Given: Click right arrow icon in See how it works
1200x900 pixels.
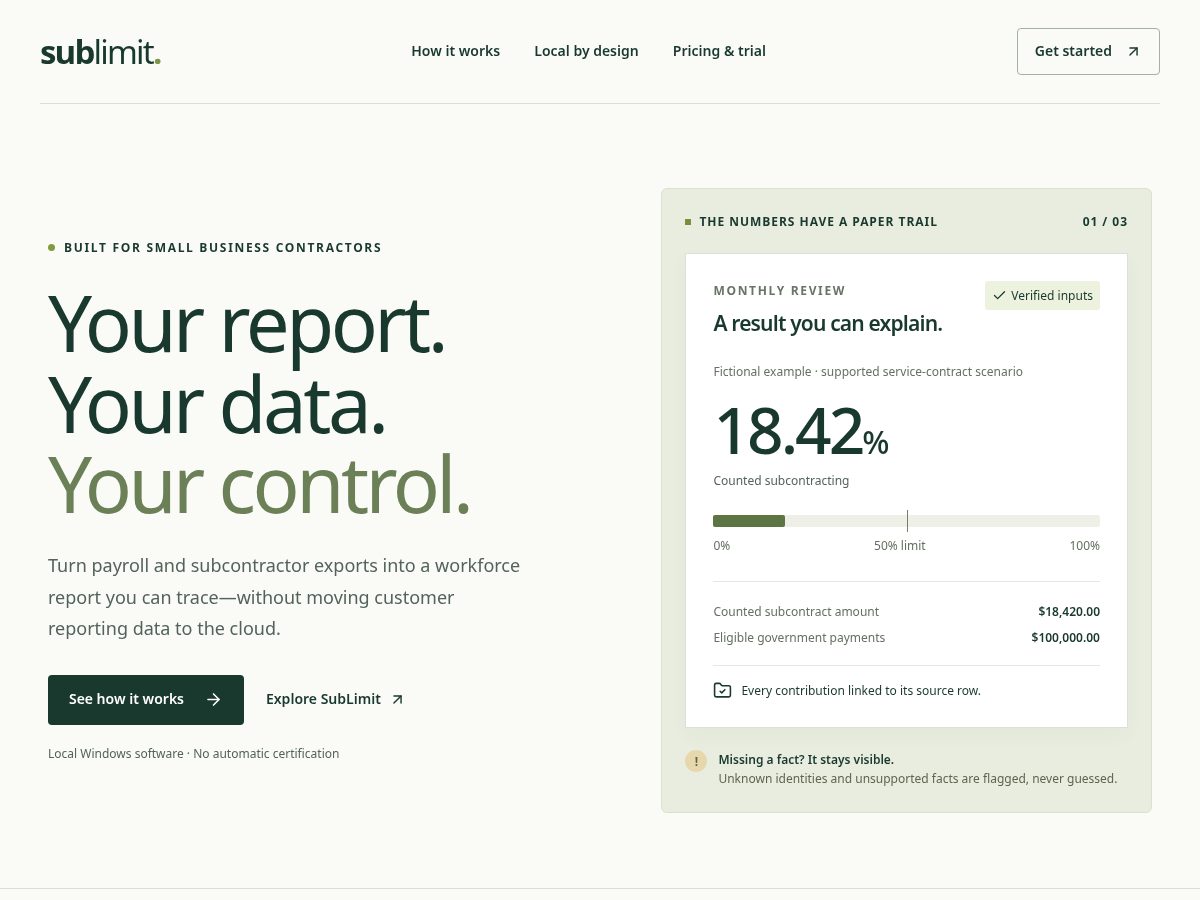Looking at the screenshot, I should tap(213, 700).
